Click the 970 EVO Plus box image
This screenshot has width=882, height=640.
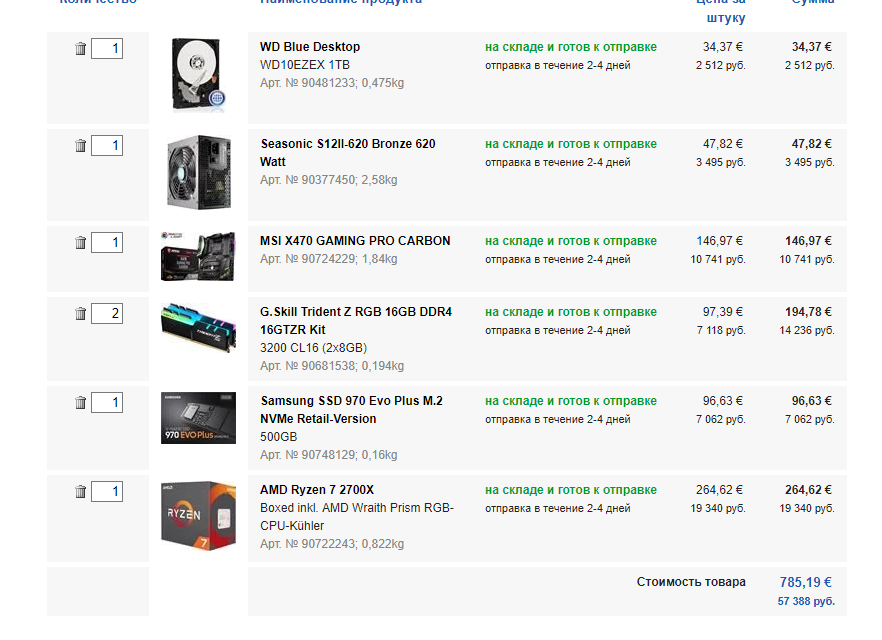(x=199, y=418)
